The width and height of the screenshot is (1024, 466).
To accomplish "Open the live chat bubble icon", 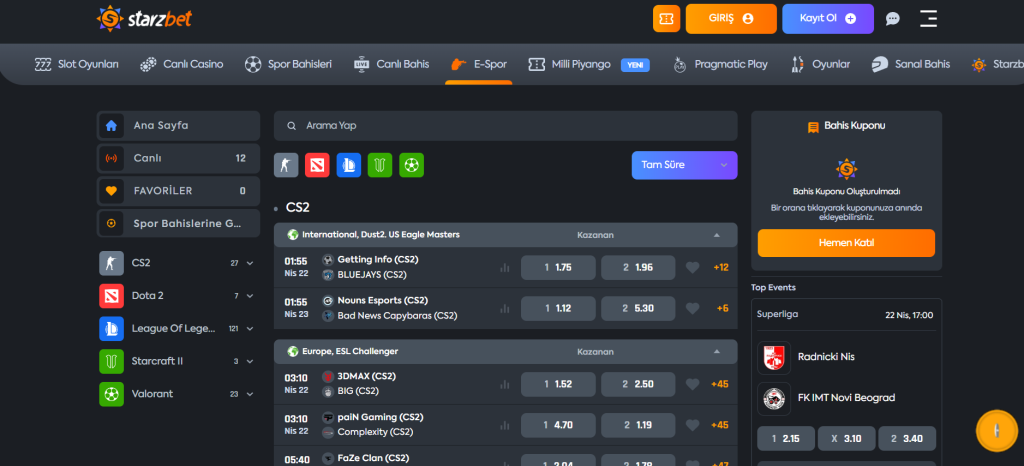I will point(892,19).
